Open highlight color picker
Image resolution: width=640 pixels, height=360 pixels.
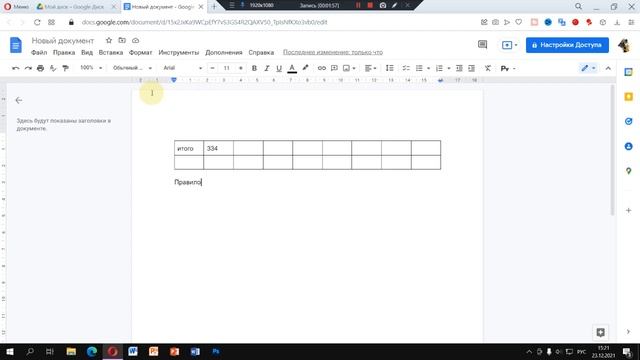[x=305, y=68]
